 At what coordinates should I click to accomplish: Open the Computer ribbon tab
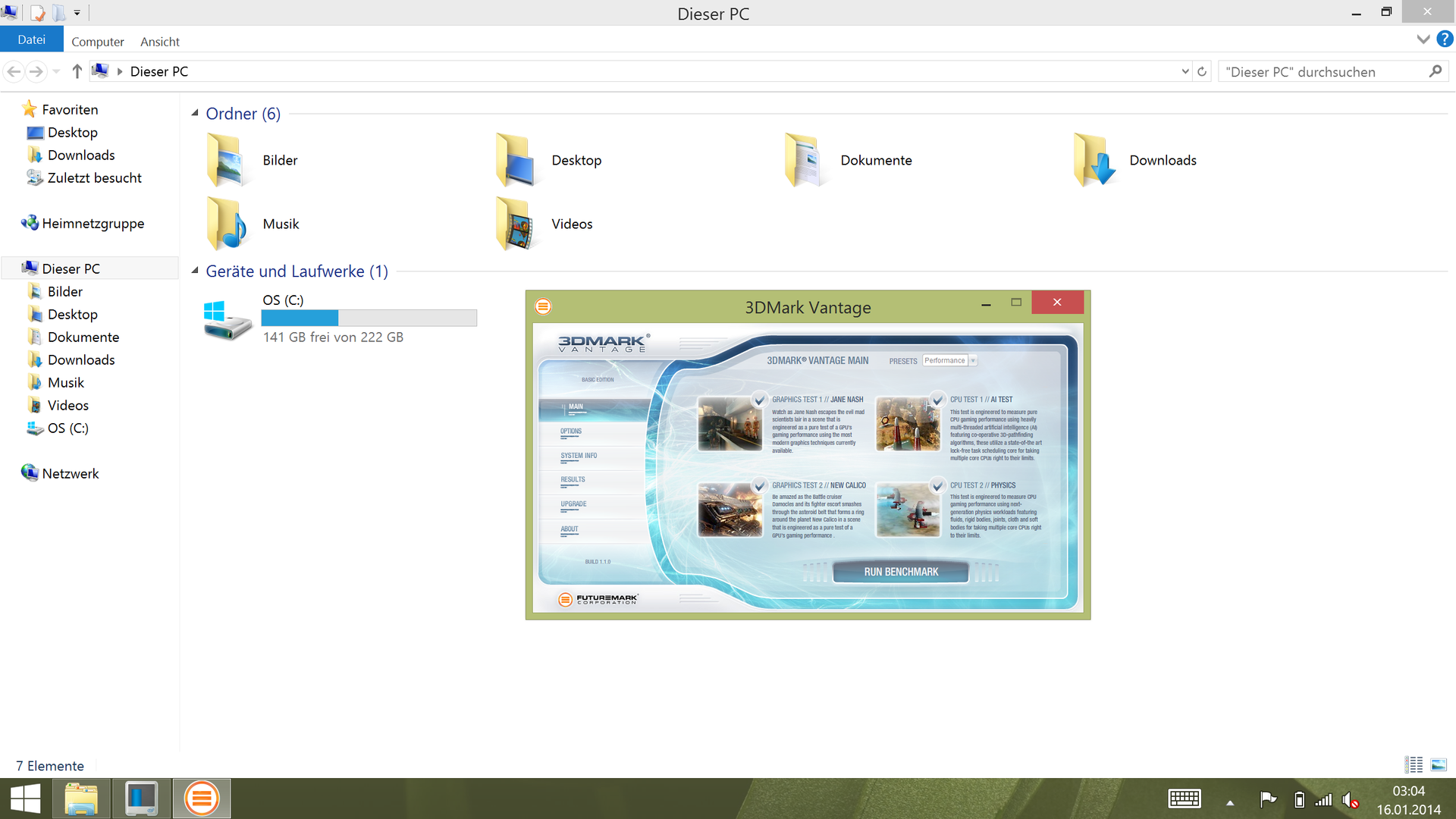98,42
